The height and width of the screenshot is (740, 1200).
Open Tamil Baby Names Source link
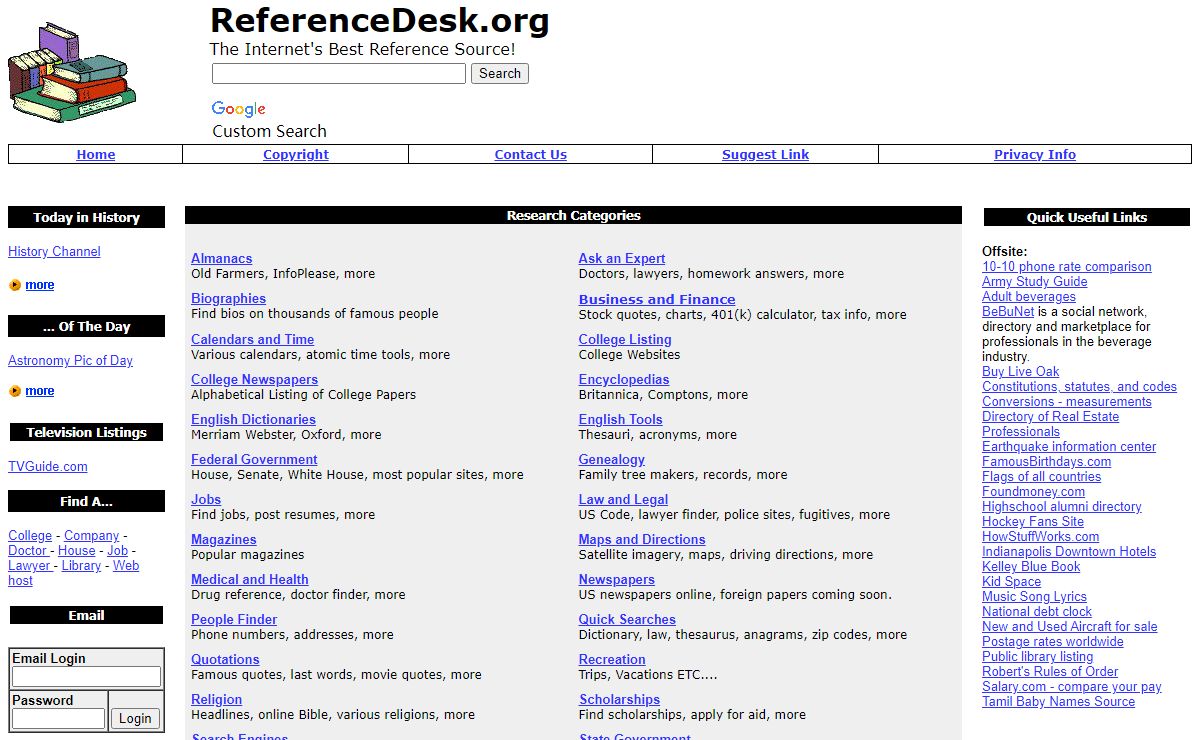click(x=1059, y=701)
